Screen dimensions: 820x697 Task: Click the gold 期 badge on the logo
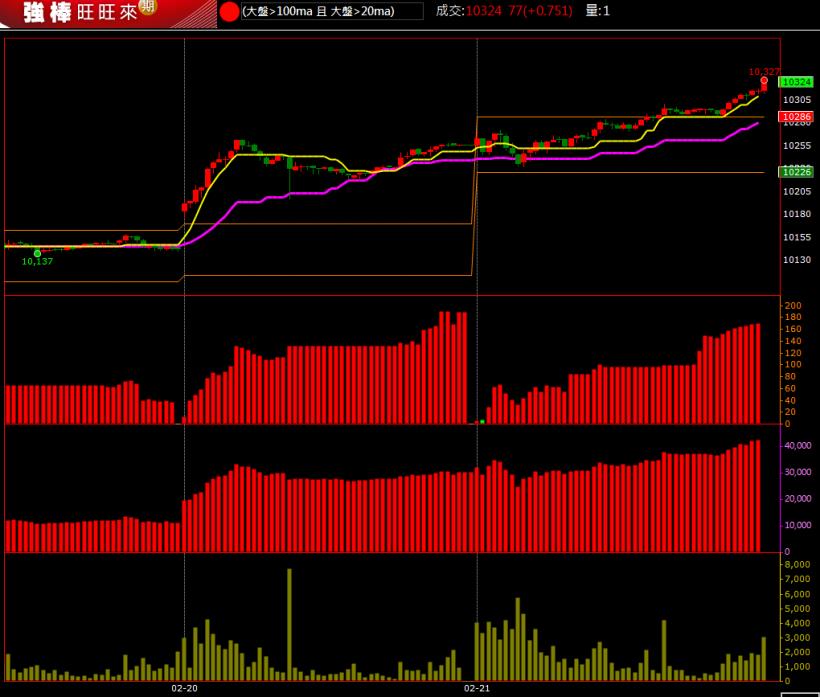click(148, 6)
